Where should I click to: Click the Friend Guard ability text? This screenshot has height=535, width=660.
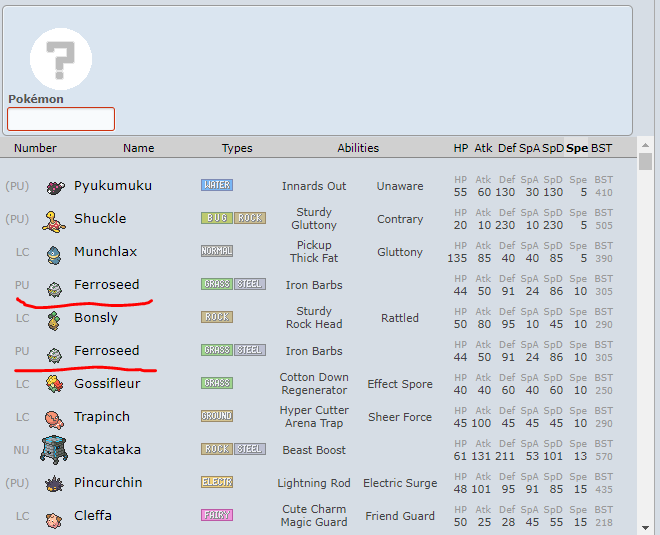point(400,516)
